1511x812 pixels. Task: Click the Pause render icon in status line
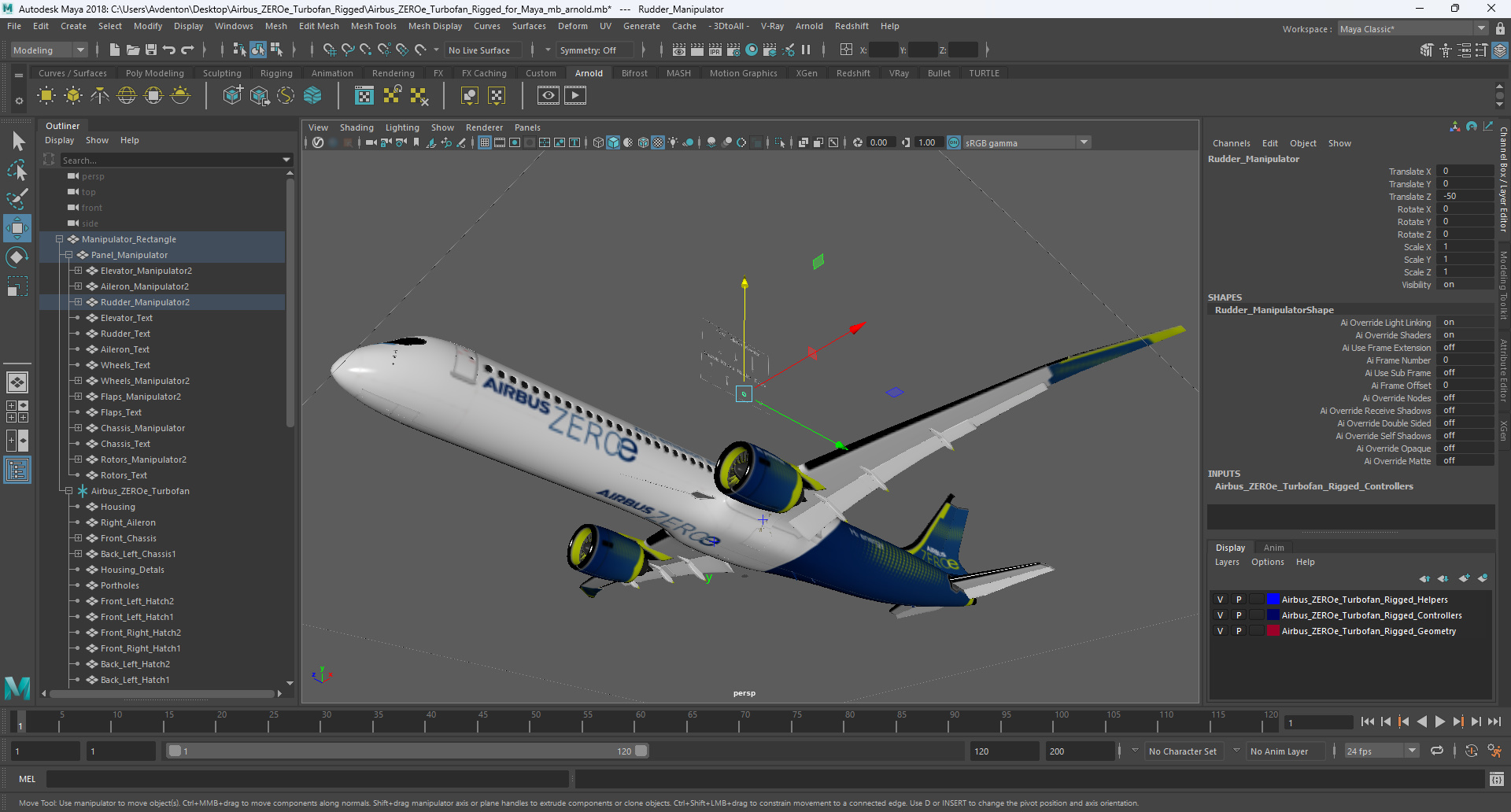click(x=806, y=50)
